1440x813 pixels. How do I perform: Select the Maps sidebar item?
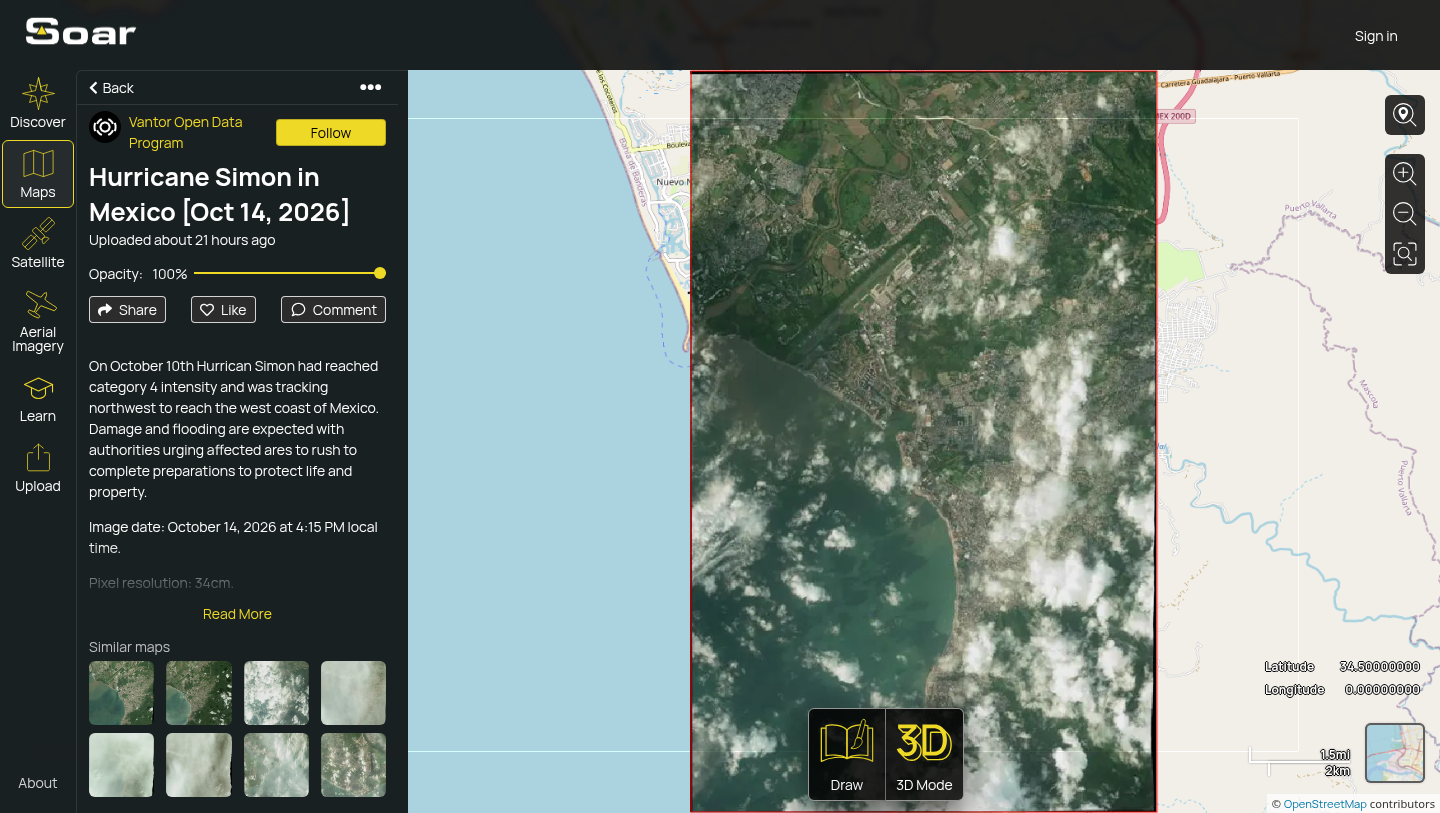[38, 174]
